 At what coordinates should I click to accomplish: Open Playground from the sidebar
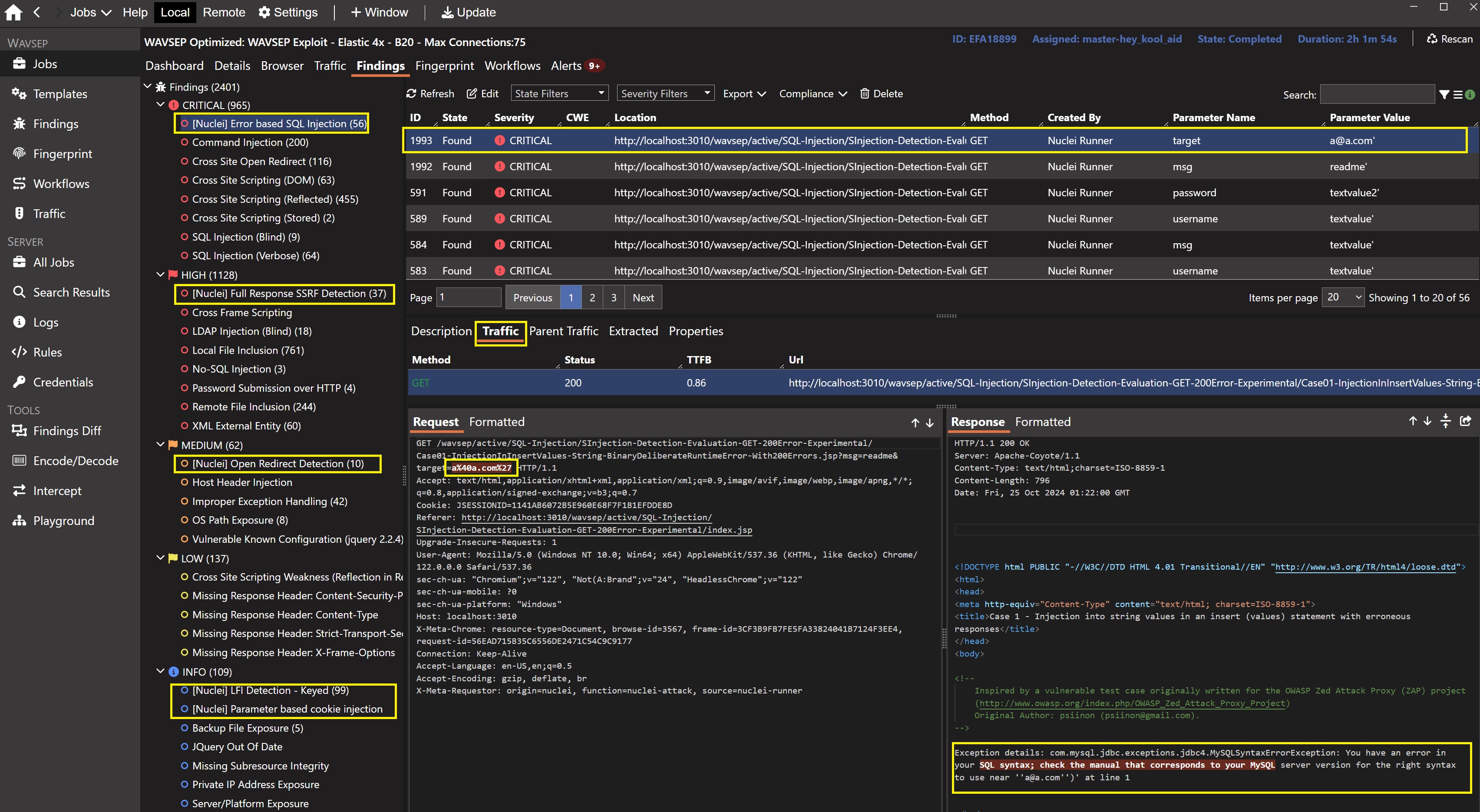pyautogui.click(x=63, y=521)
